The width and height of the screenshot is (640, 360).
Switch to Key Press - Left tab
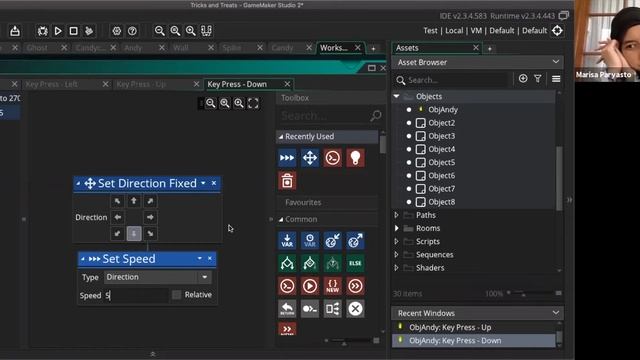51,84
